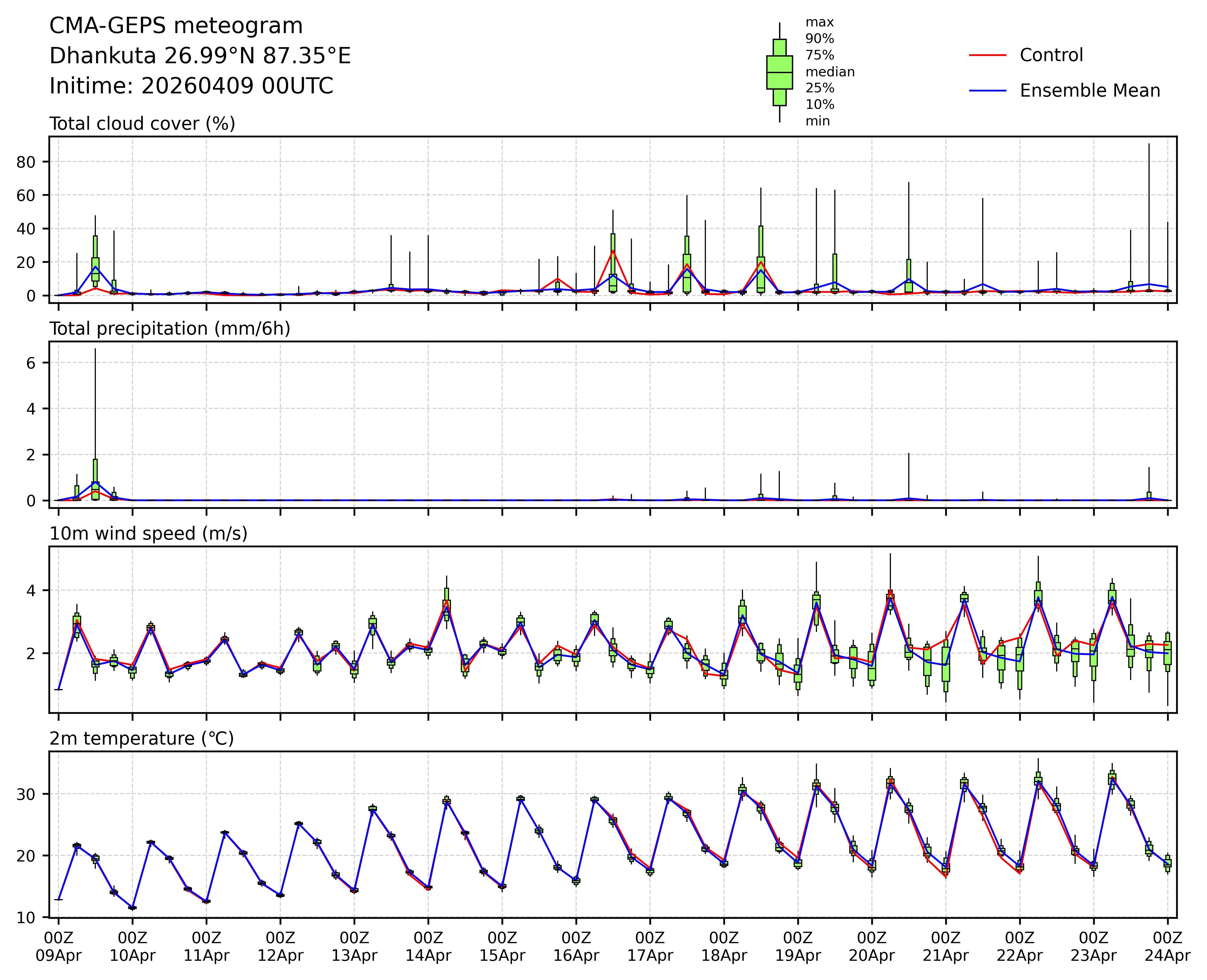Click the 'CMA-GEPS meteogram' title text

click(176, 26)
